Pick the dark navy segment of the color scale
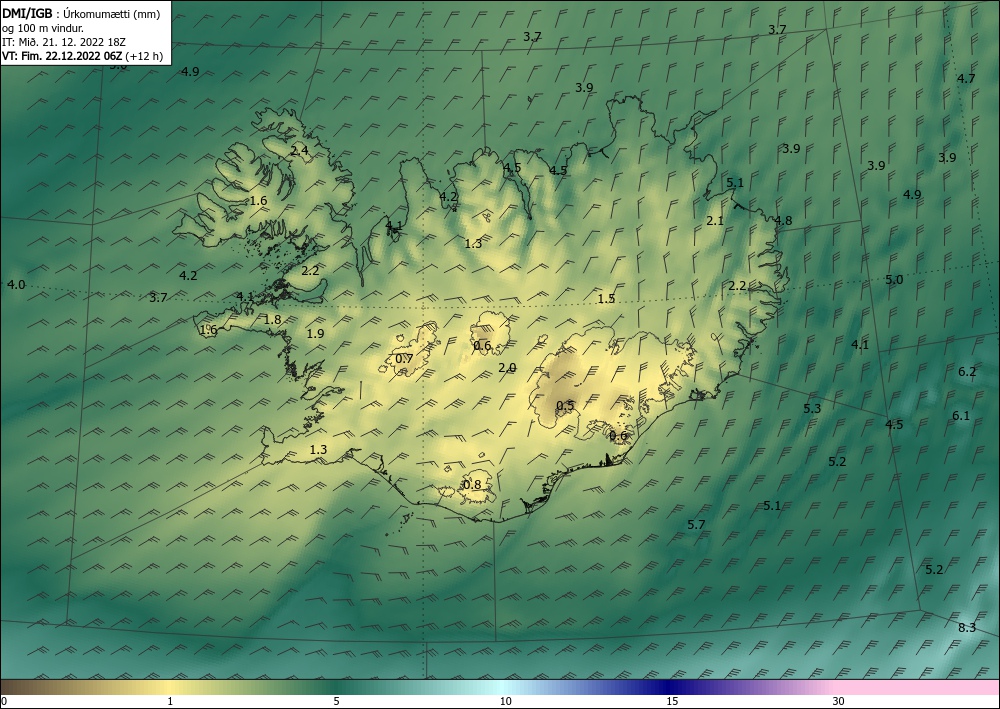 [x=670, y=687]
